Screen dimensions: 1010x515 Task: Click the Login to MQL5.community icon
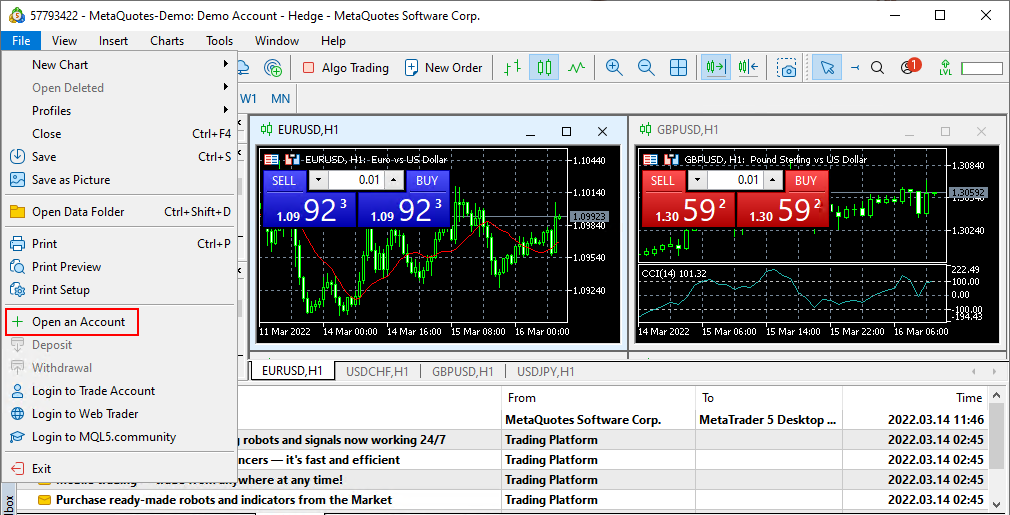18,437
